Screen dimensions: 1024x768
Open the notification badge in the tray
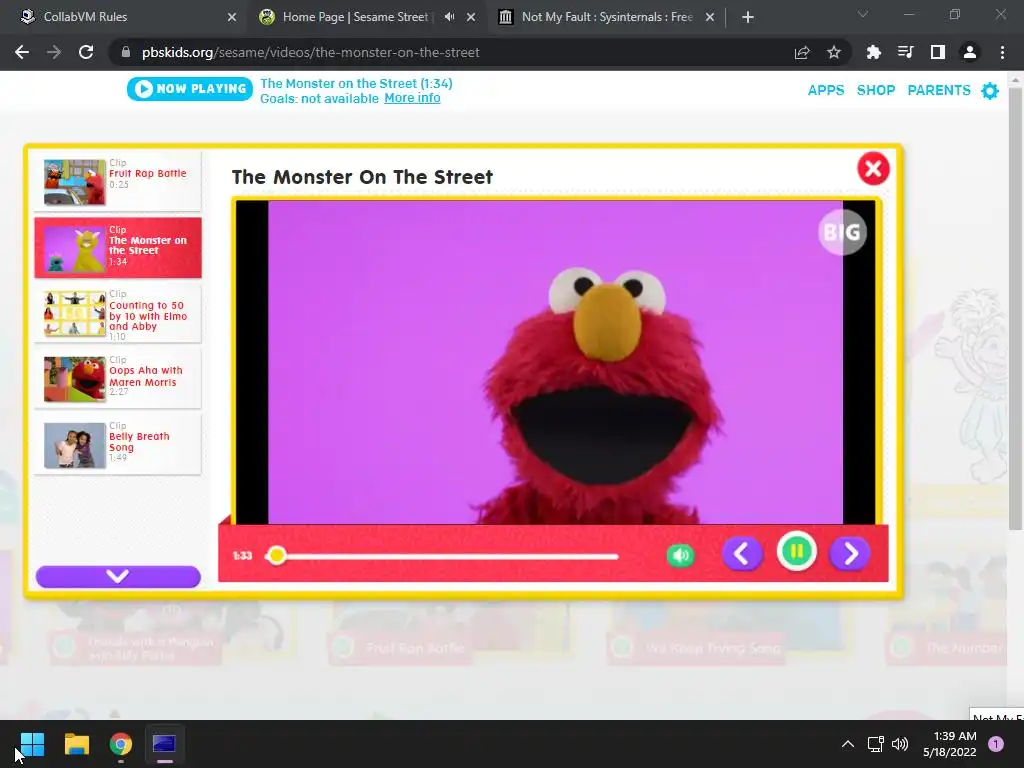pos(996,744)
